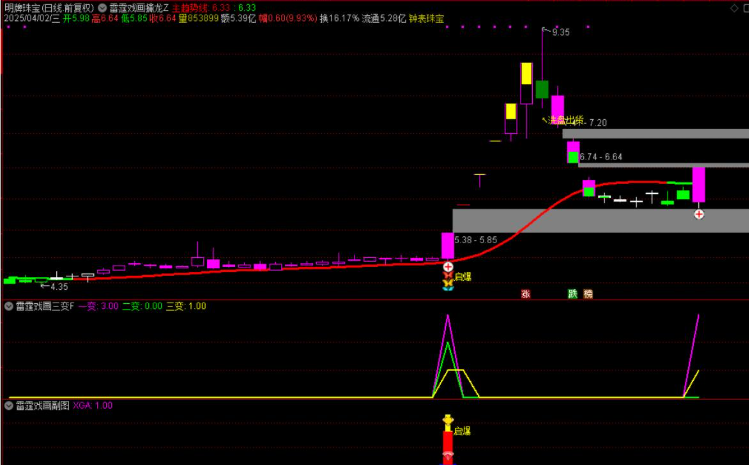Click the orange marker icon right of 跌

(588, 294)
